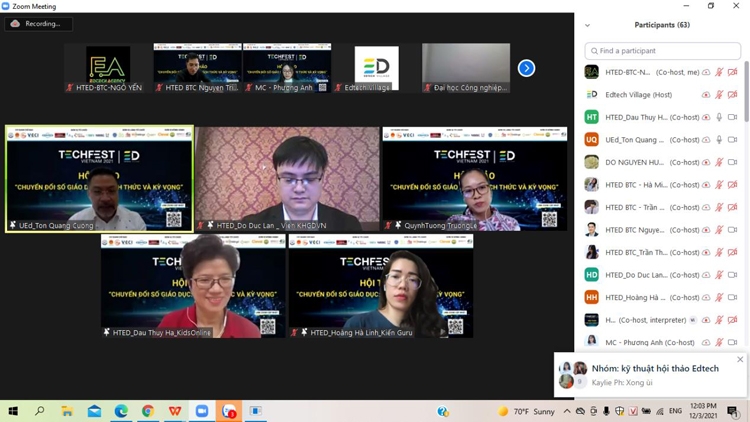Open the ENG language input selector
Viewport: 750px width, 422px height.
coord(675,411)
